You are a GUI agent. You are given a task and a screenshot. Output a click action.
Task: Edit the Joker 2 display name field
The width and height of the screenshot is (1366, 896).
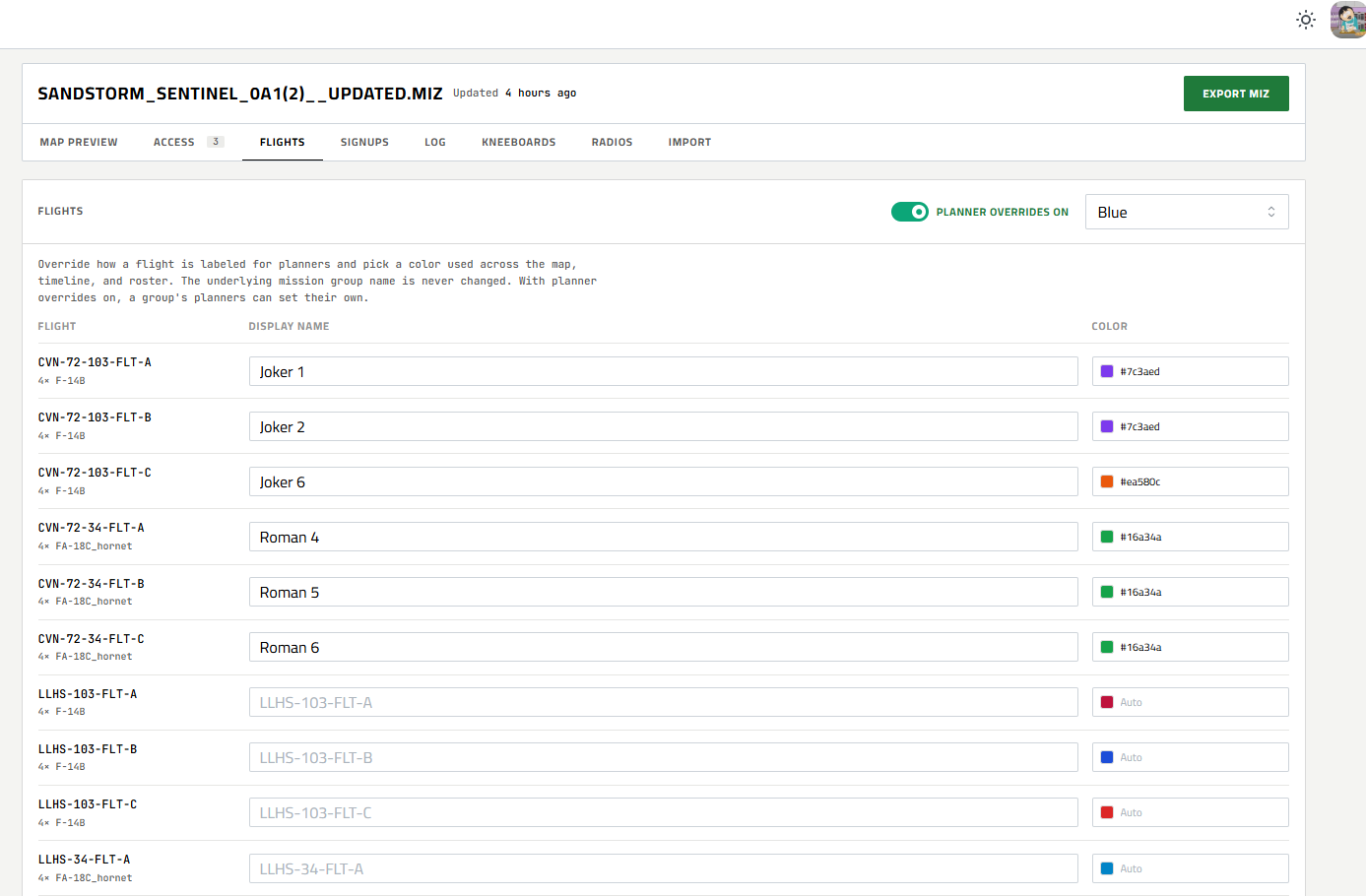[x=664, y=426]
